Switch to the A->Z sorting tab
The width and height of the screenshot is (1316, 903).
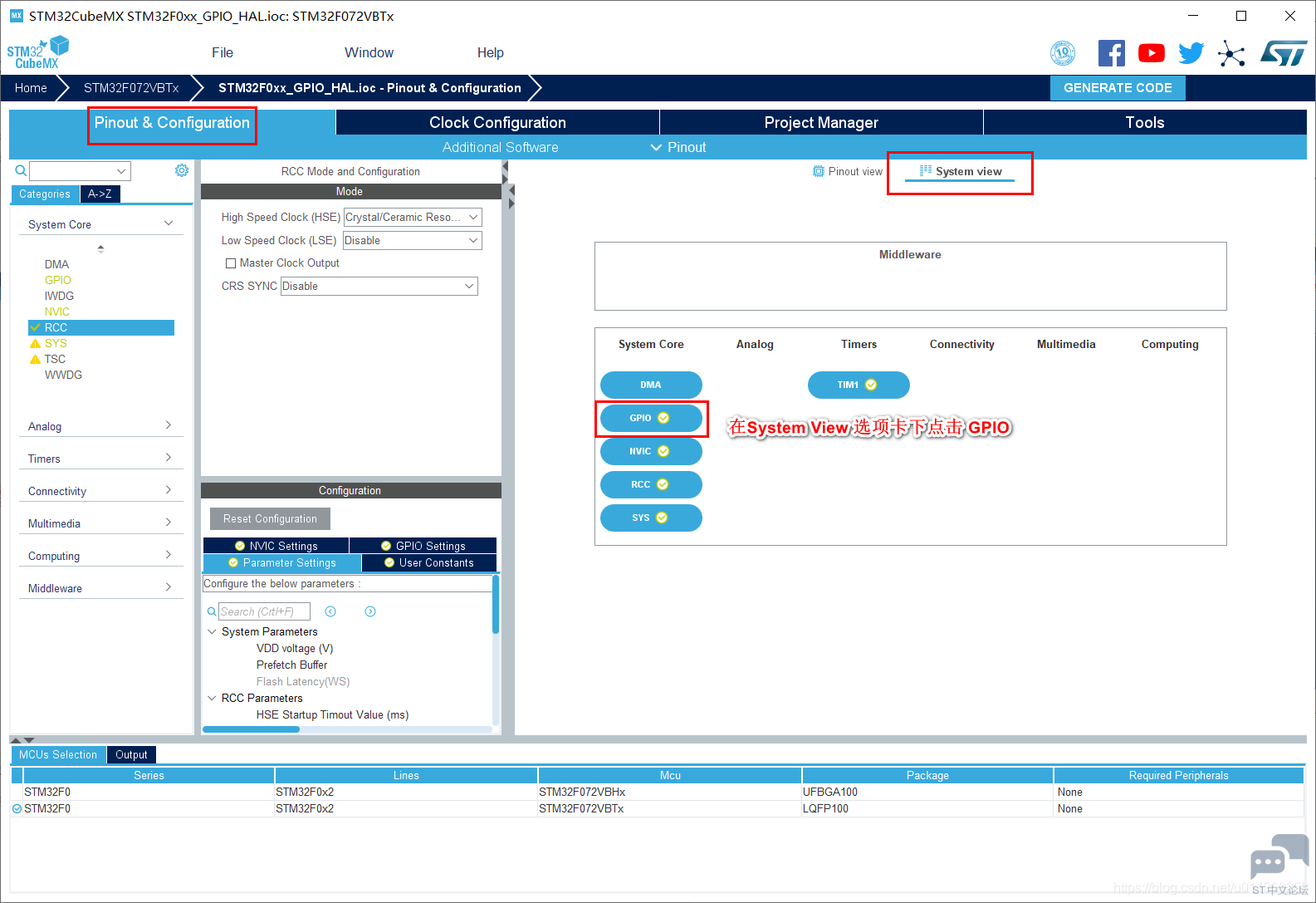pos(100,194)
